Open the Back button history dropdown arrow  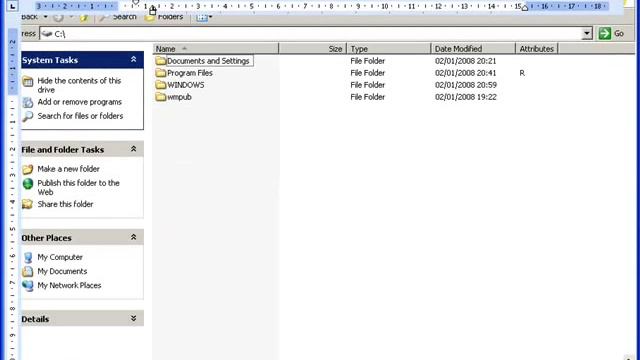[x=45, y=17]
